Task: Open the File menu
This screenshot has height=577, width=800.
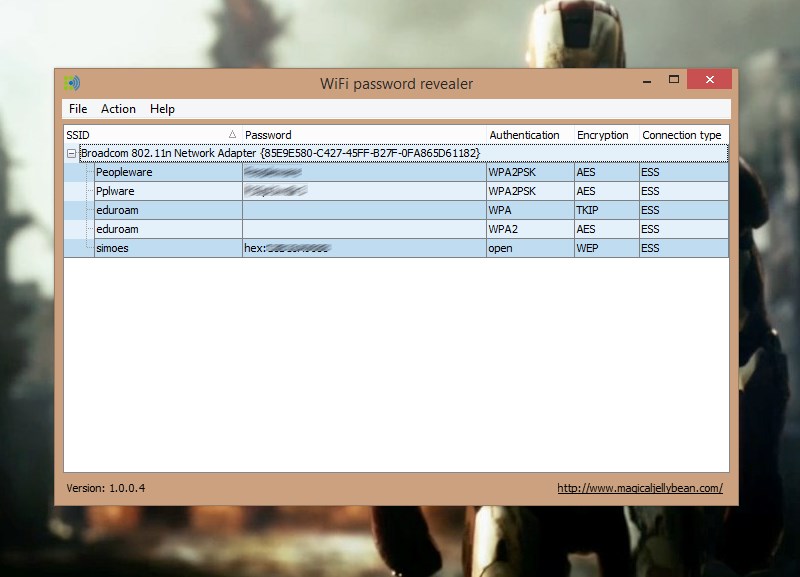Action: click(x=78, y=109)
